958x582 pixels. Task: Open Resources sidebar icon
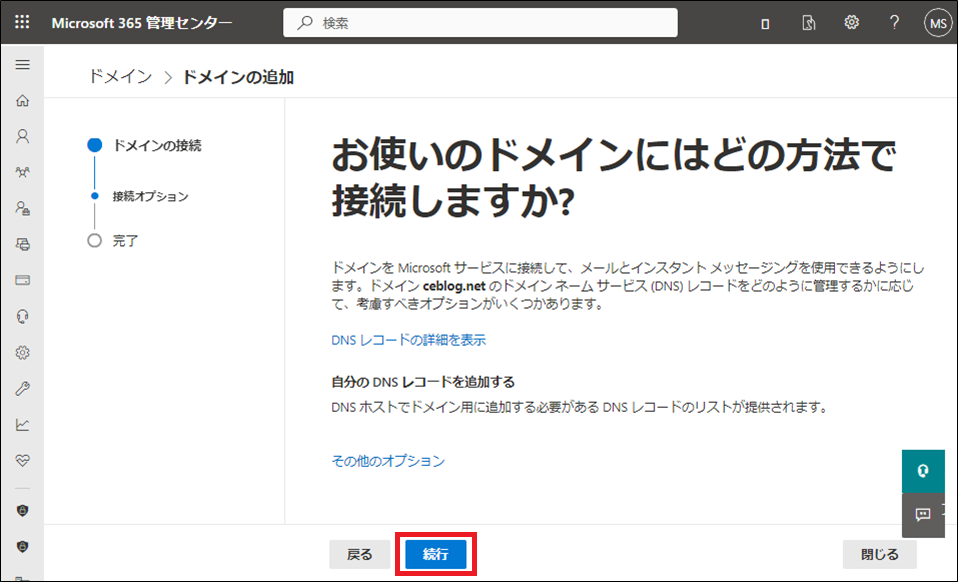click(x=23, y=244)
